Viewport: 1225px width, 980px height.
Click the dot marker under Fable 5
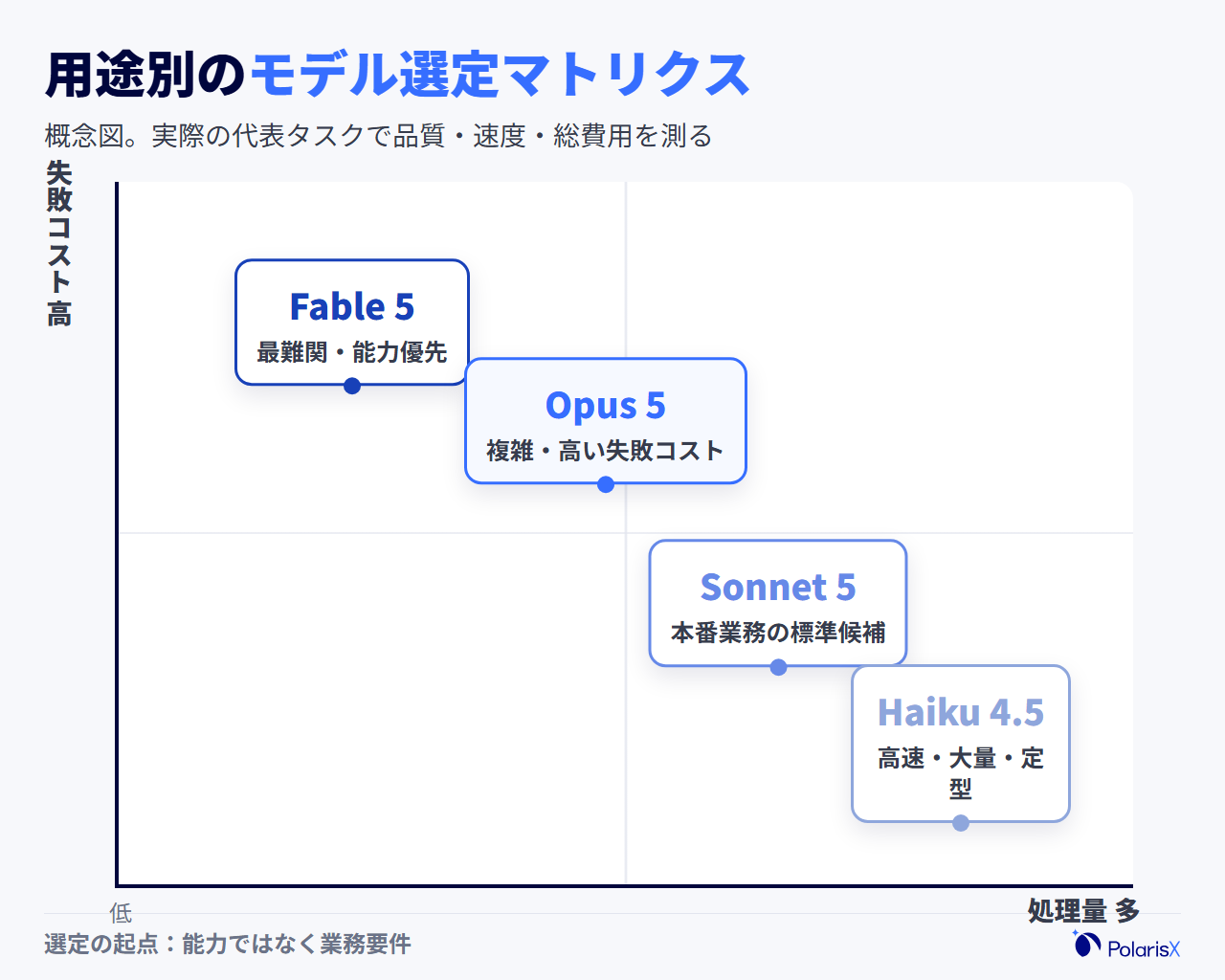click(352, 386)
